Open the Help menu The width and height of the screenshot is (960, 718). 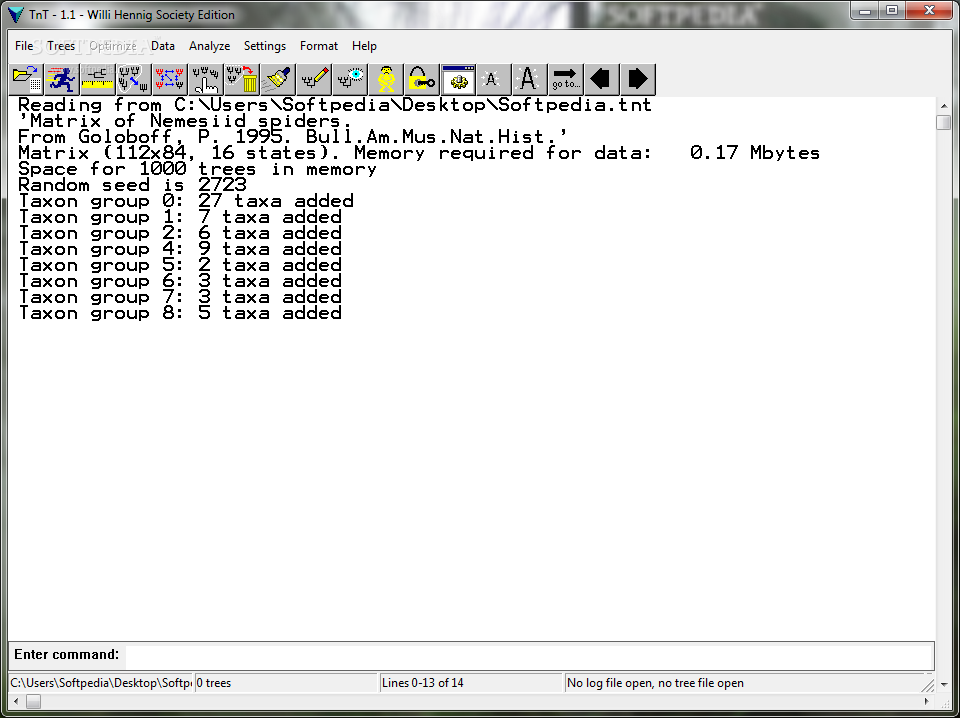click(364, 46)
